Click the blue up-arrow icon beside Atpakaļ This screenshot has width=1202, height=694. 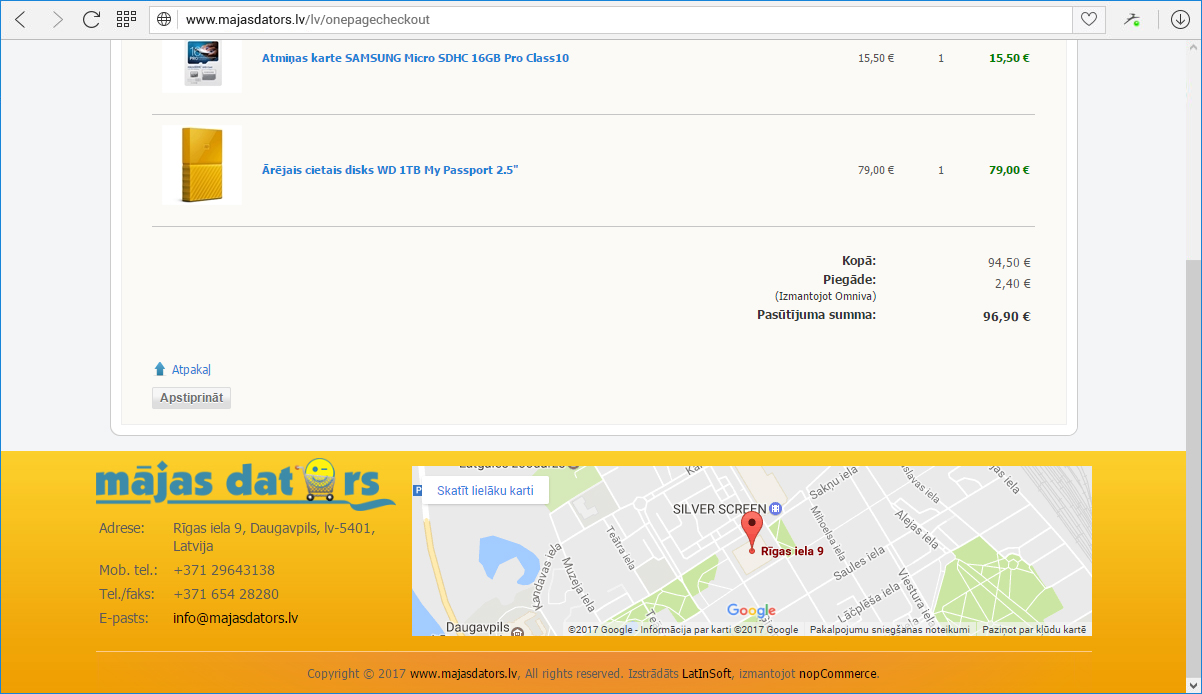(160, 369)
